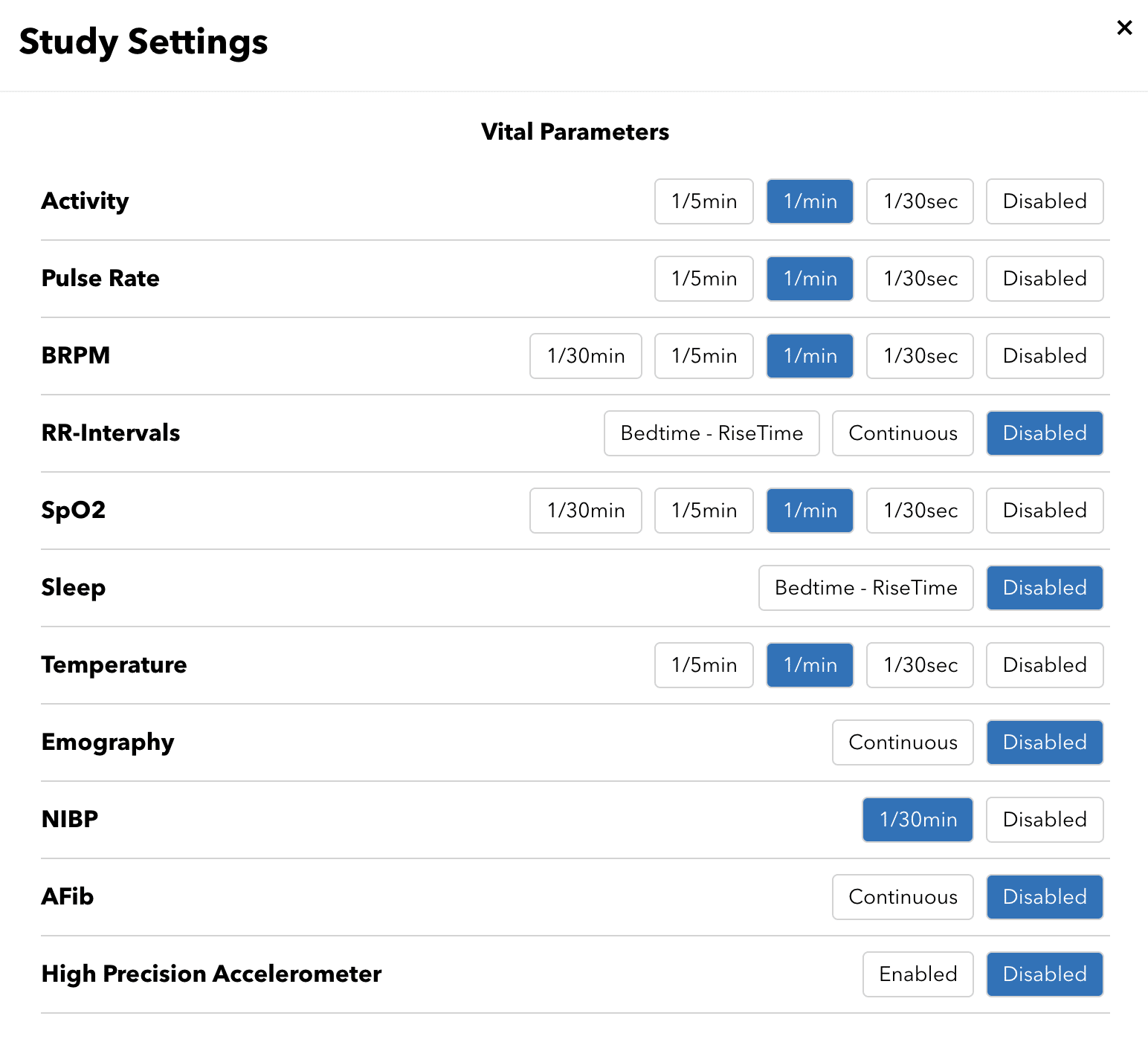1148x1039 pixels.
Task: Set Temperature to 1/5min
Action: [x=703, y=665]
